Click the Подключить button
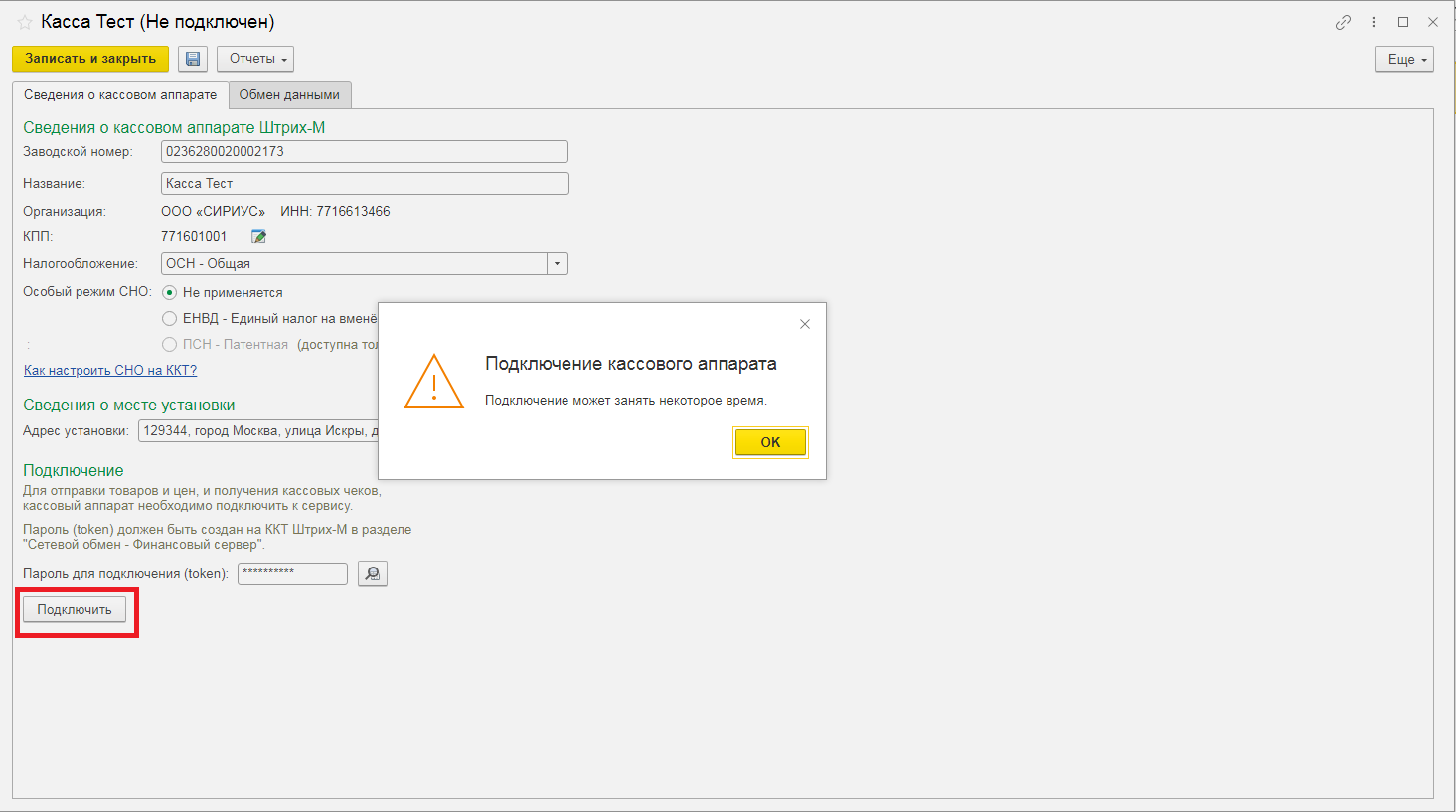Image resolution: width=1456 pixels, height=812 pixels. (75, 609)
